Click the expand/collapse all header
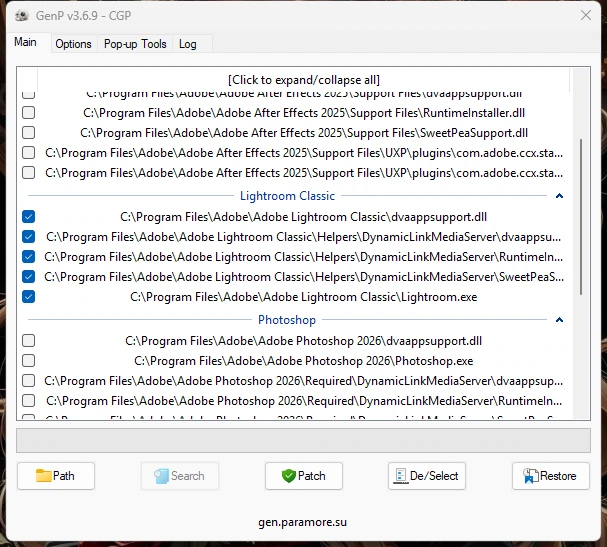This screenshot has width=607, height=547. pyautogui.click(x=304, y=80)
